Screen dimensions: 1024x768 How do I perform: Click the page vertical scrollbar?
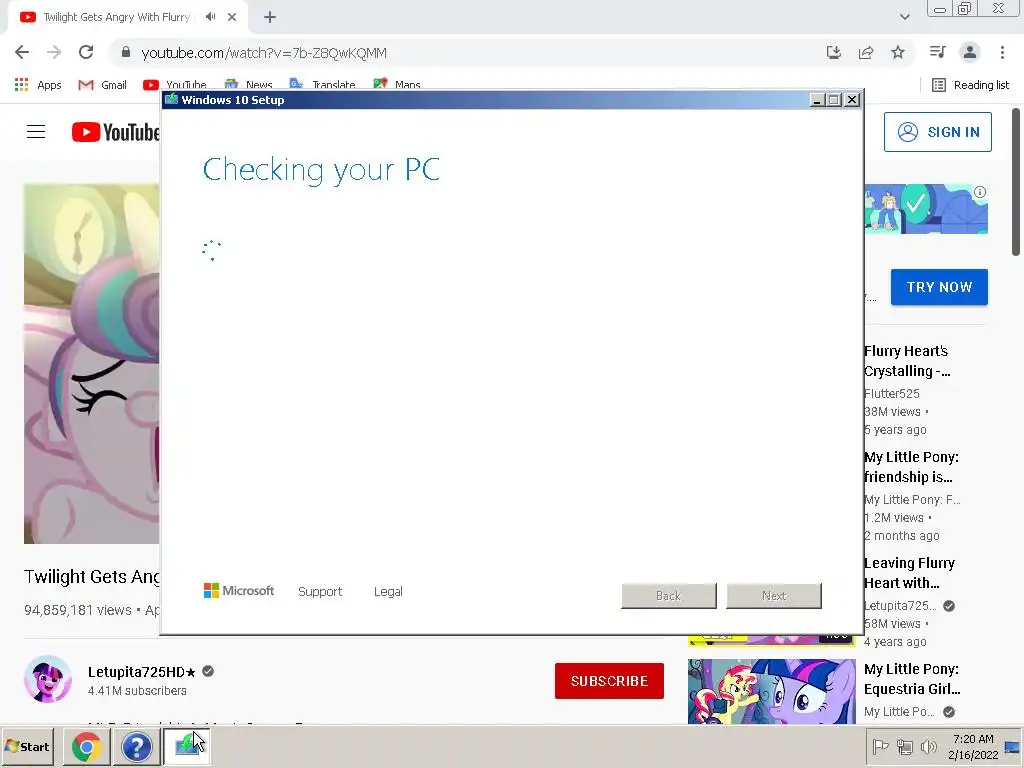point(1016,182)
